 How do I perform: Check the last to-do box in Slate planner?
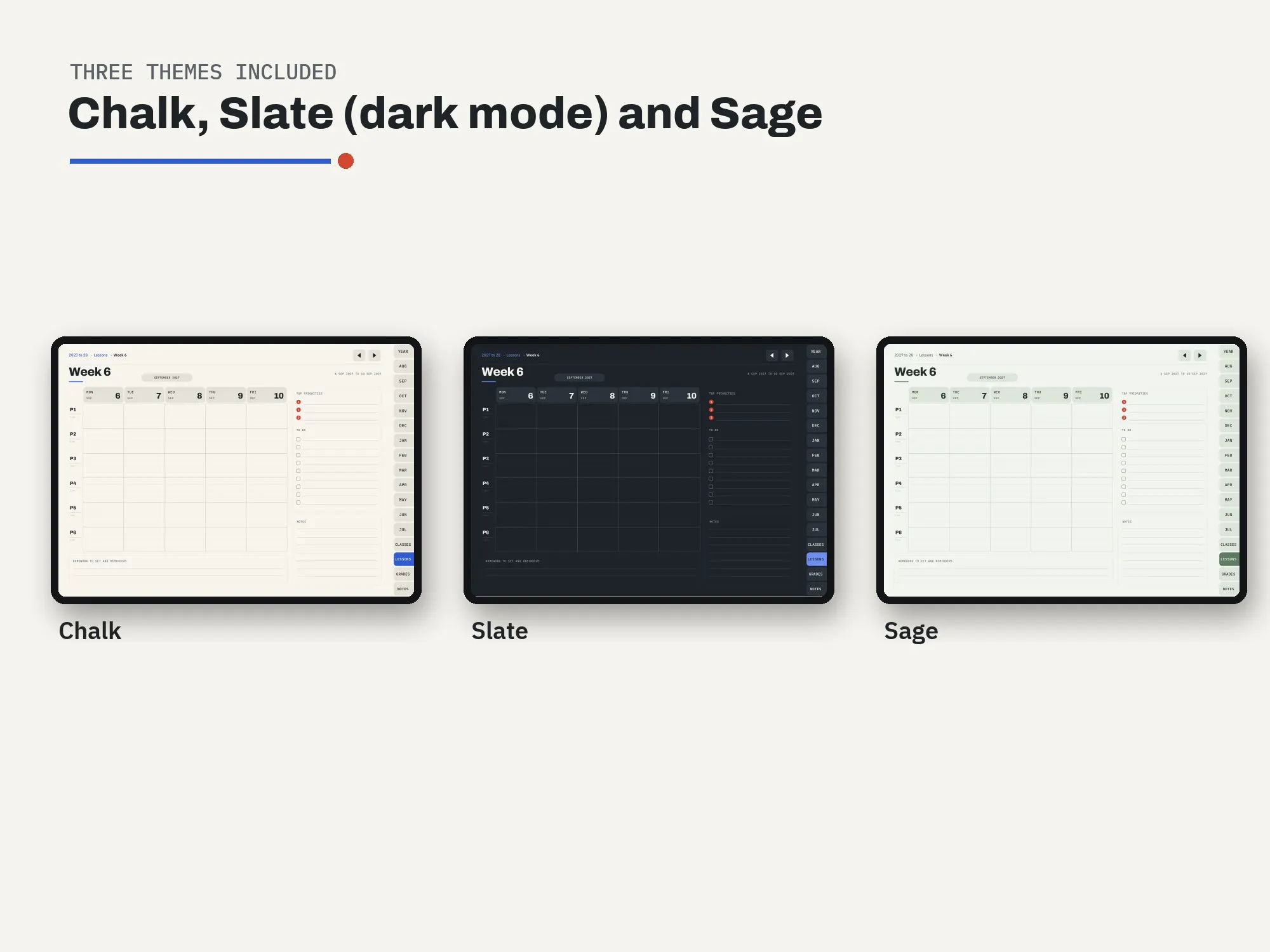click(711, 503)
